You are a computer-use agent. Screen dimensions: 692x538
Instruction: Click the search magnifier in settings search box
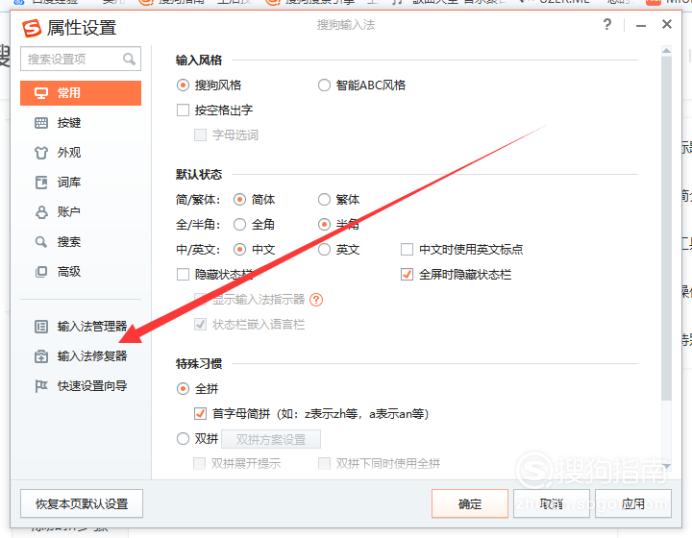tap(129, 59)
